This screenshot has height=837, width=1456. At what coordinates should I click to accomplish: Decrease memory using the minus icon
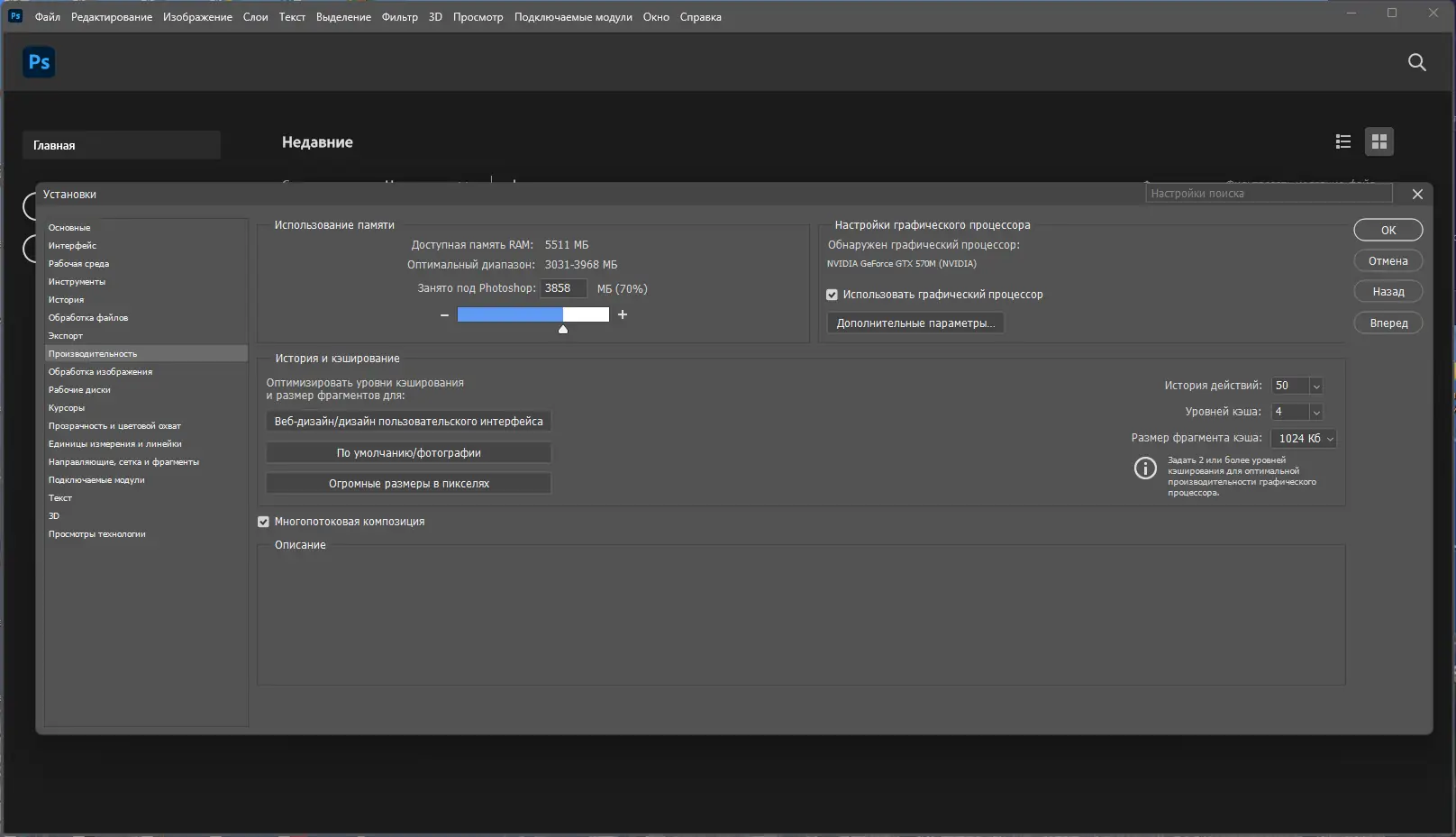tap(444, 314)
